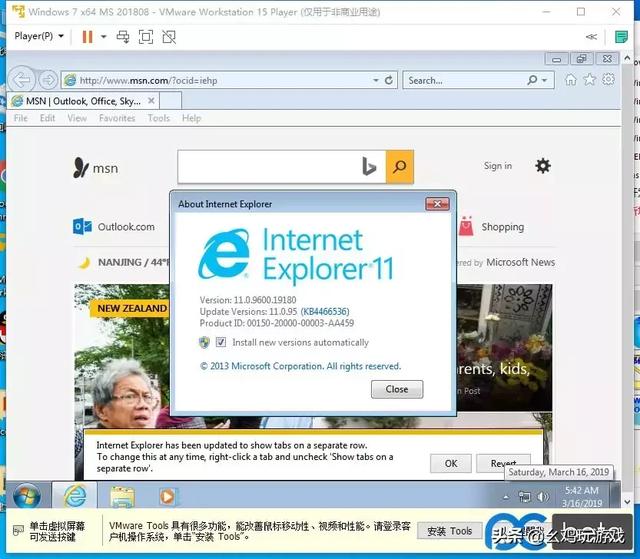Click the 安装 Tools button
Viewport: 640px width, 559px height.
(x=449, y=531)
